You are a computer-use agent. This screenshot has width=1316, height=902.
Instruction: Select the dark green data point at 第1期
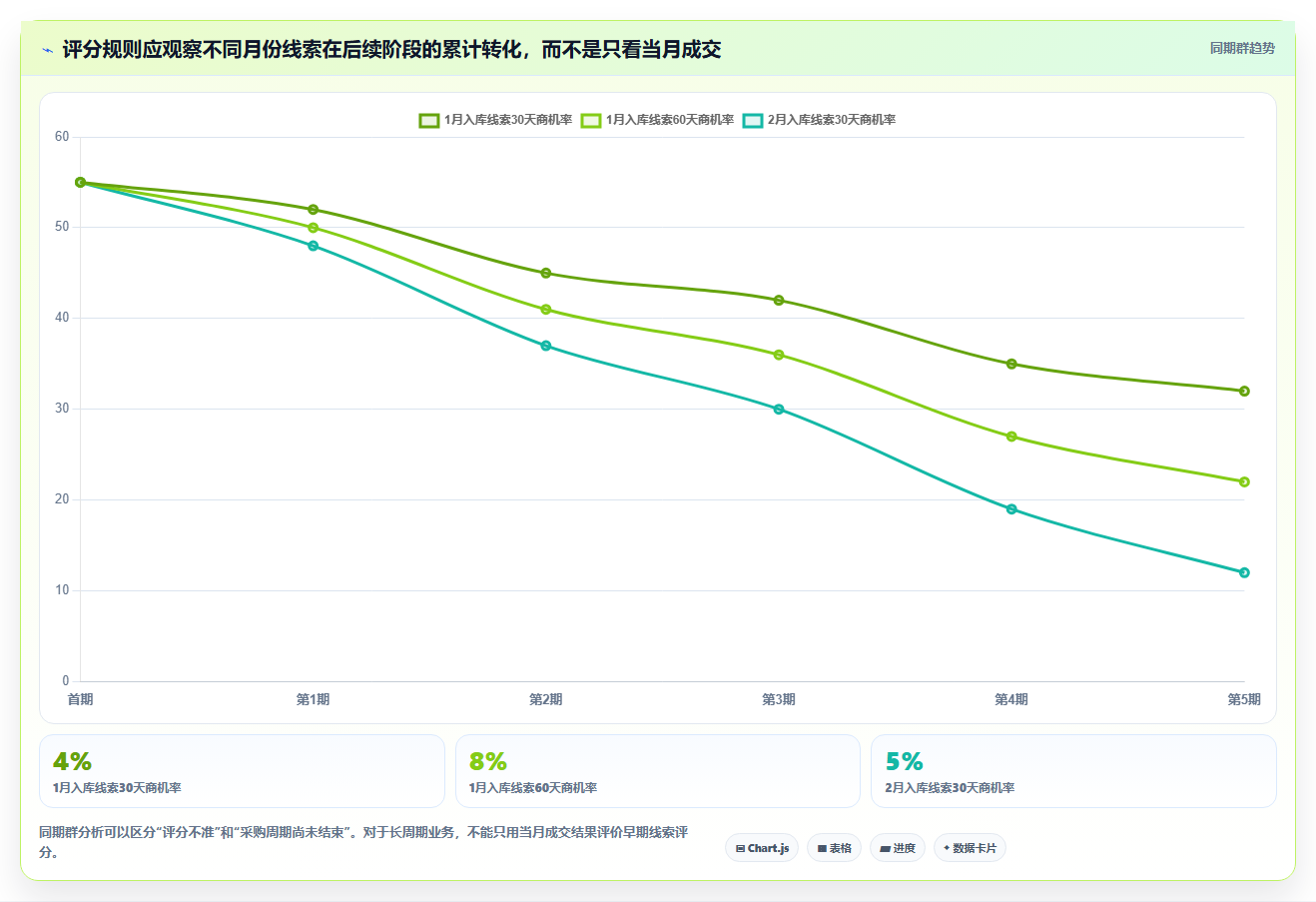314,210
